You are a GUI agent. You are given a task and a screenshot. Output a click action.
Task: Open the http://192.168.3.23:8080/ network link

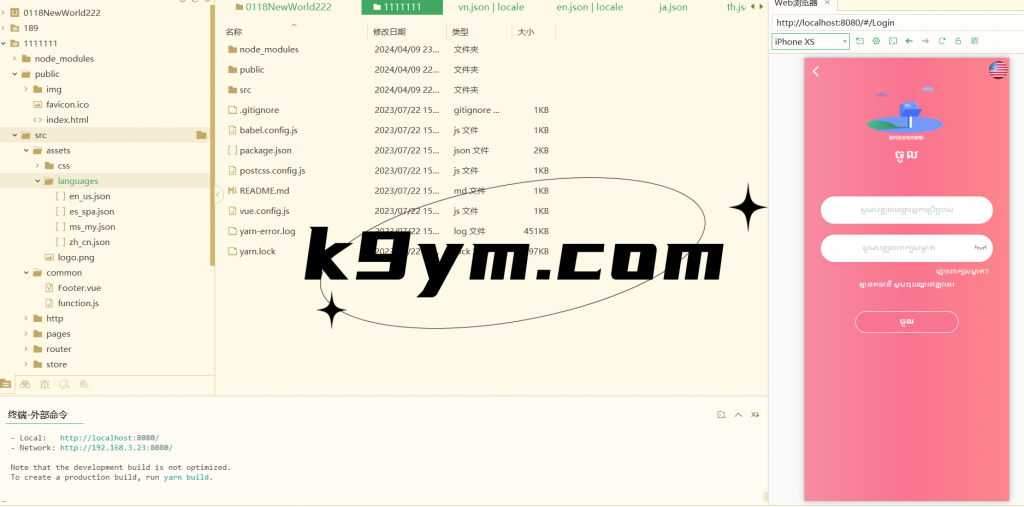point(116,448)
